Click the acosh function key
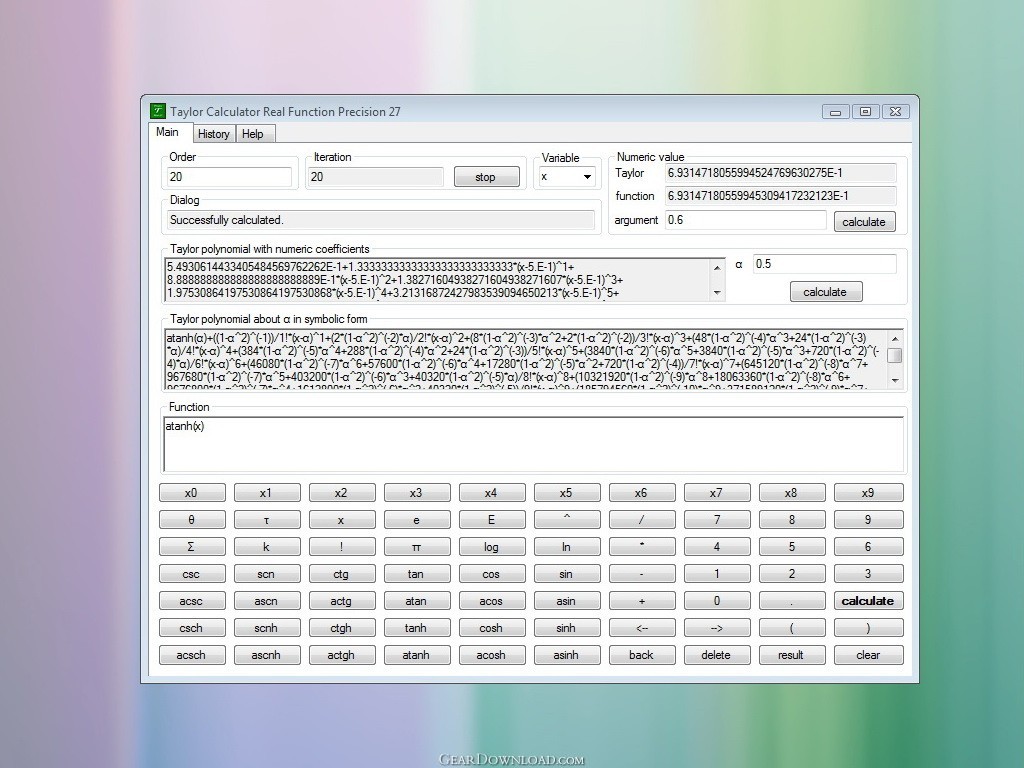The image size is (1024, 768). 492,656
